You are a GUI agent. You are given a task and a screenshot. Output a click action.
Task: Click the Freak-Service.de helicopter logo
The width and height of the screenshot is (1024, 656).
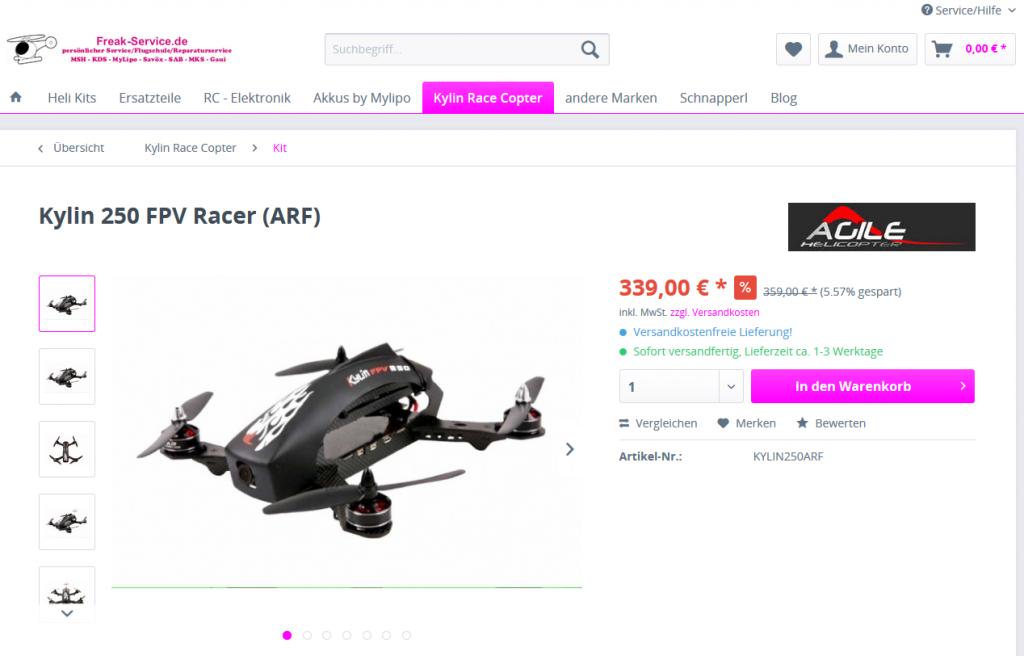click(120, 49)
